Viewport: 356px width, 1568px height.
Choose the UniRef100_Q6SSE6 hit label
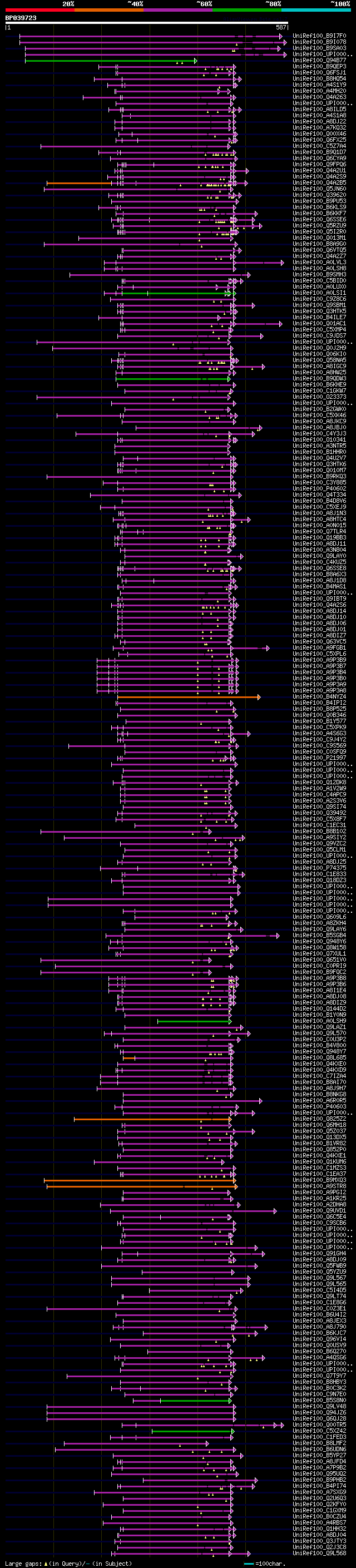coord(319,219)
